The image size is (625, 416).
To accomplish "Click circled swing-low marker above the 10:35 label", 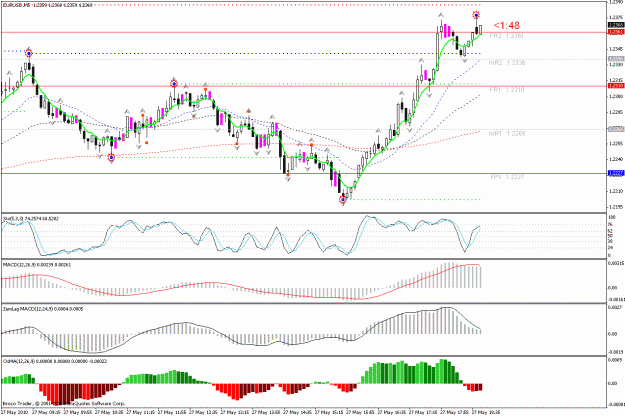I will (112, 158).
